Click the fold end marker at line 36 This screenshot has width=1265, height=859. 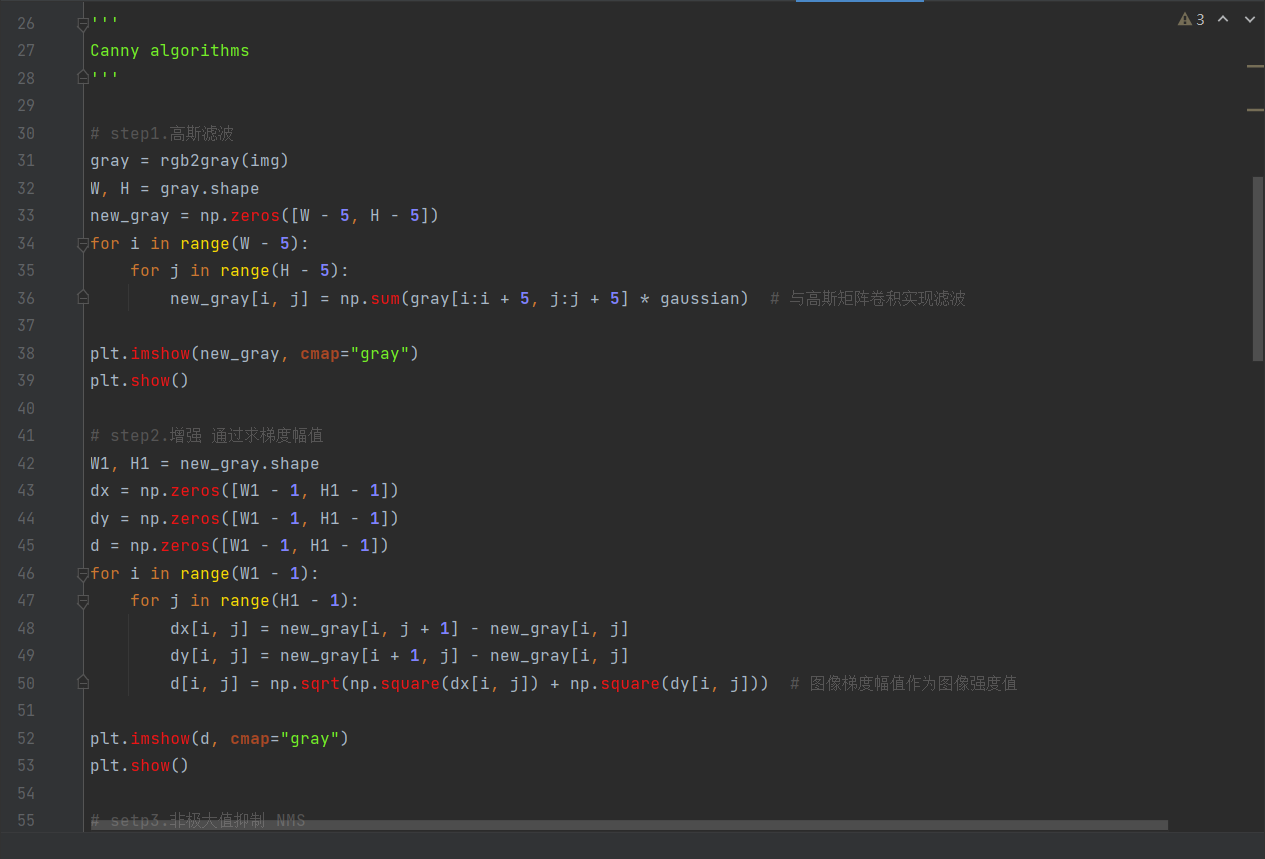pyautogui.click(x=84, y=297)
